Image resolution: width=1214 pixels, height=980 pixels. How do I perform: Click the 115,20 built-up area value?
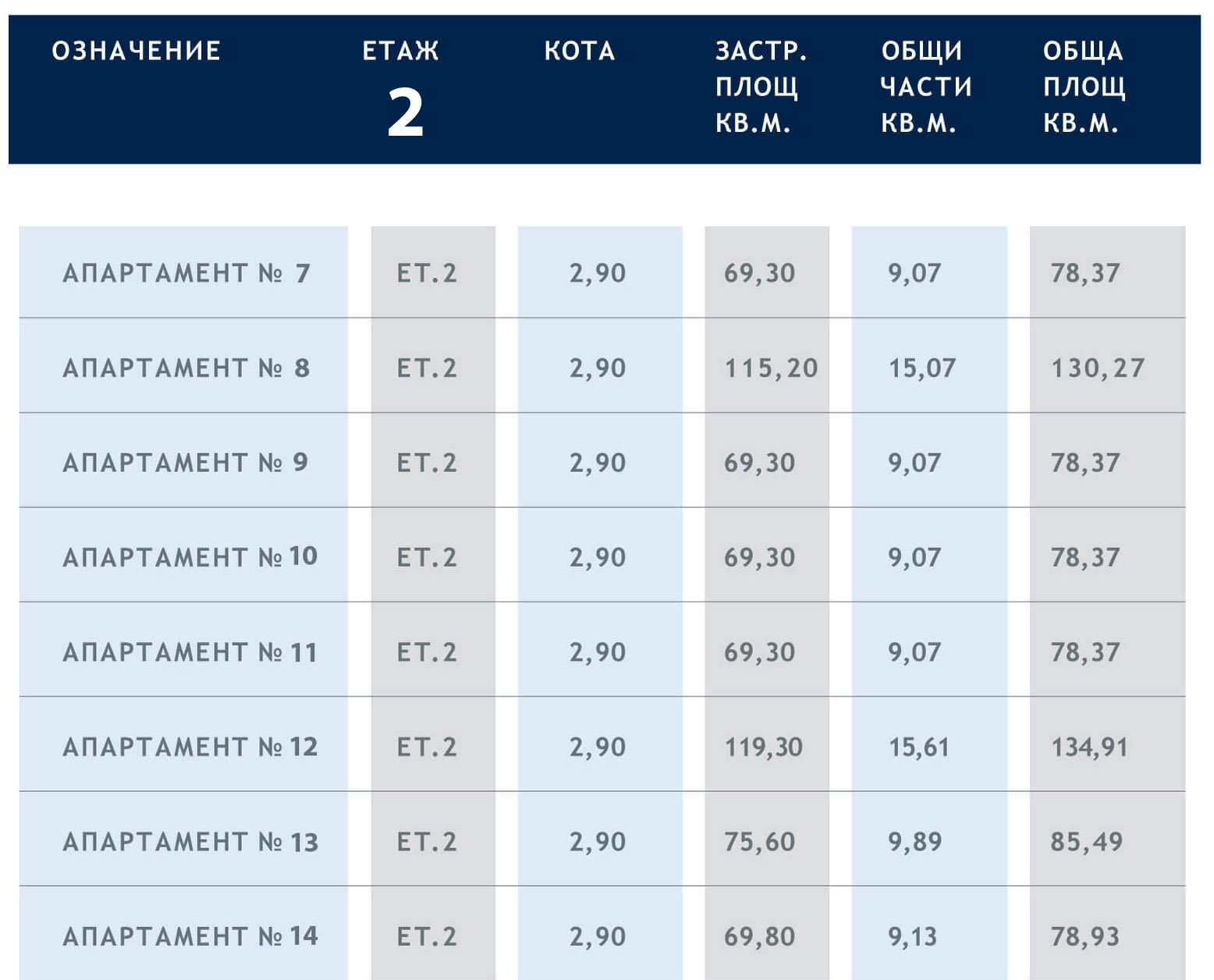tap(771, 367)
